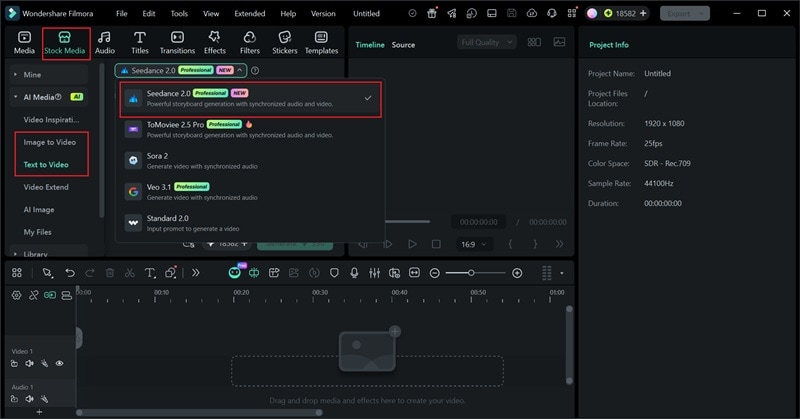Click the zoom-to-fit timeline icon
This screenshot has height=419, width=800.
pyautogui.click(x=414, y=273)
